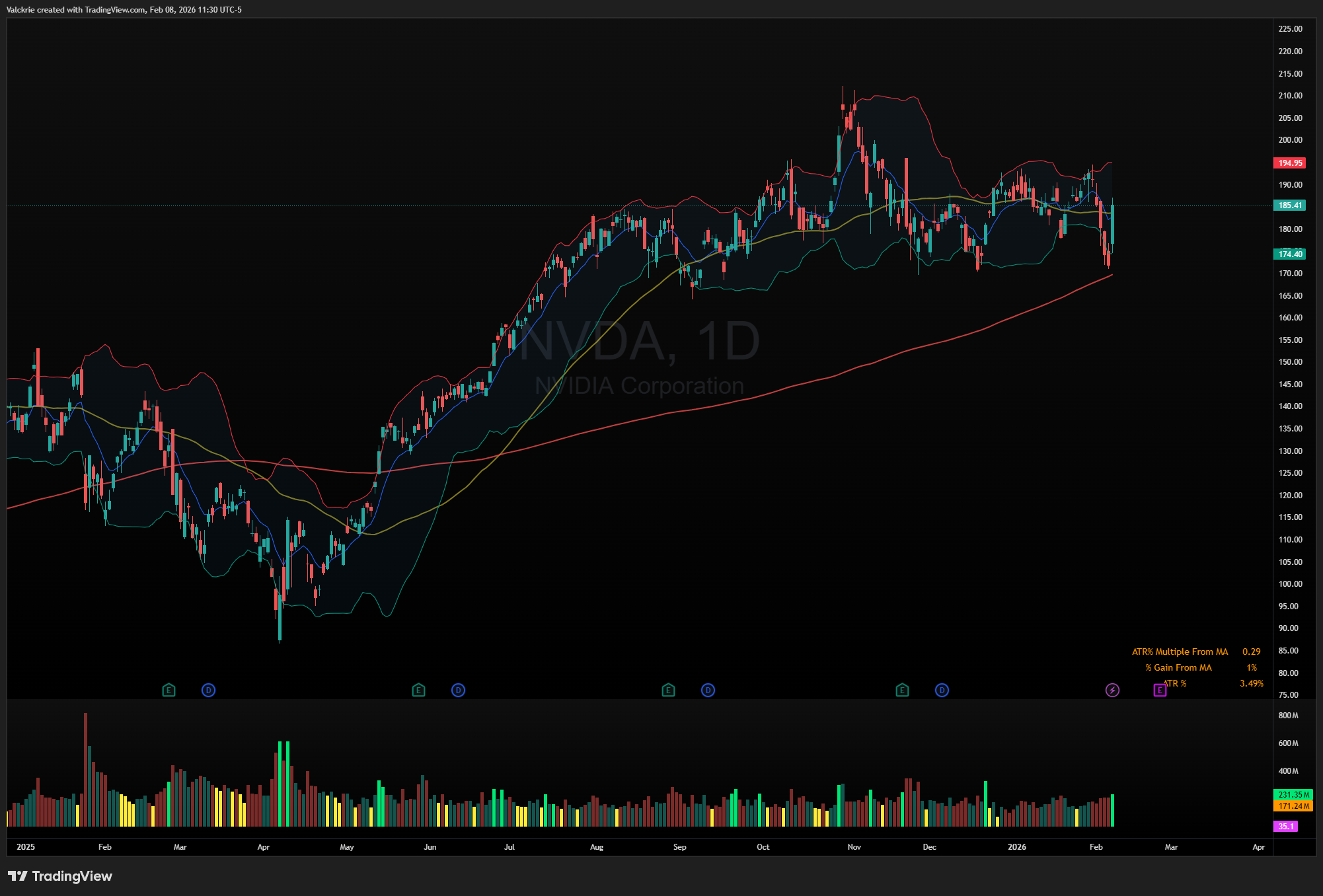The image size is (1323, 896).
Task: Select the green earnings E marker in late August
Action: 668,691
